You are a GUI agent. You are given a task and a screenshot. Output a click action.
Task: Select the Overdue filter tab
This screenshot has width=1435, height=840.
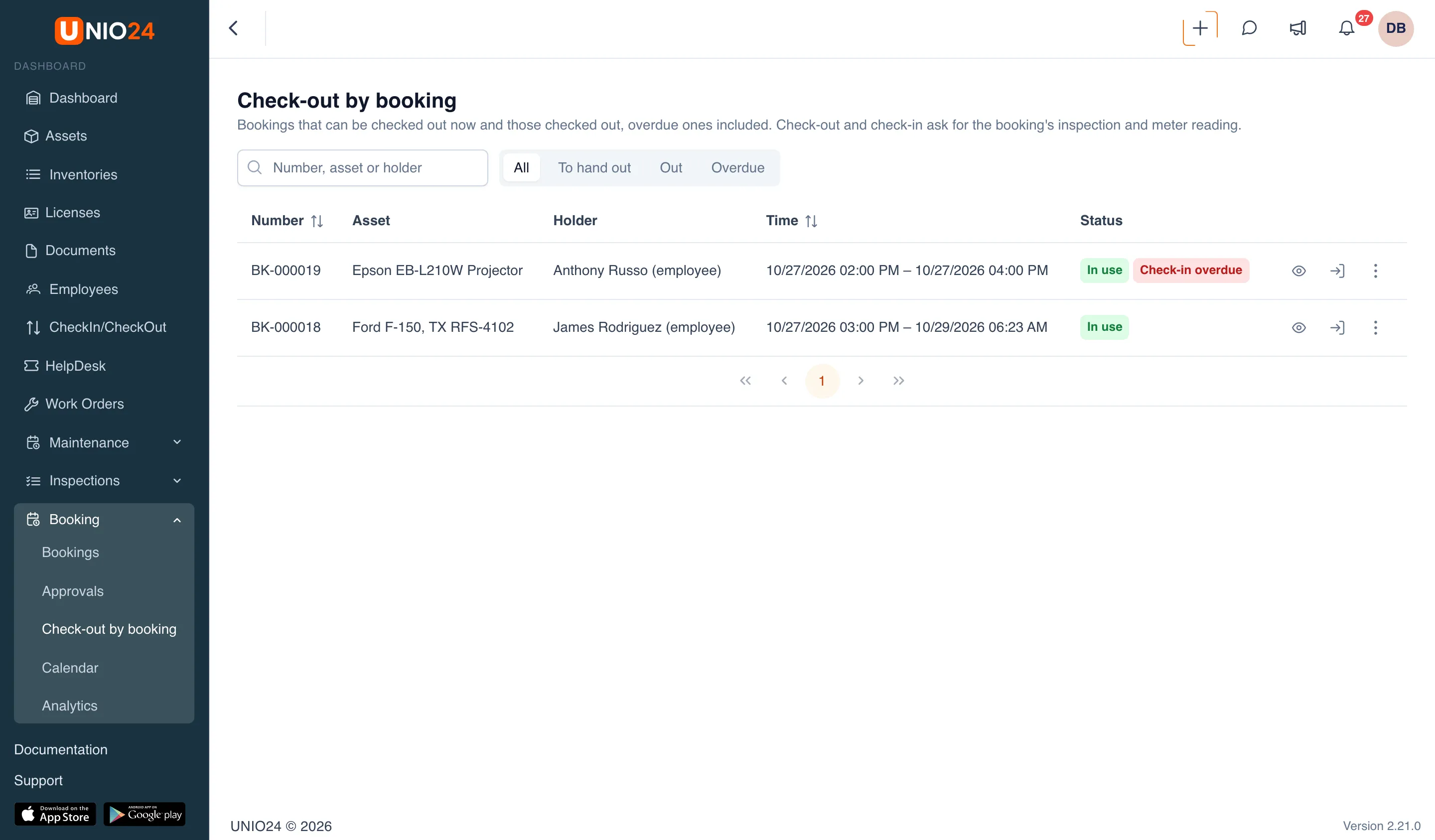[x=737, y=168]
